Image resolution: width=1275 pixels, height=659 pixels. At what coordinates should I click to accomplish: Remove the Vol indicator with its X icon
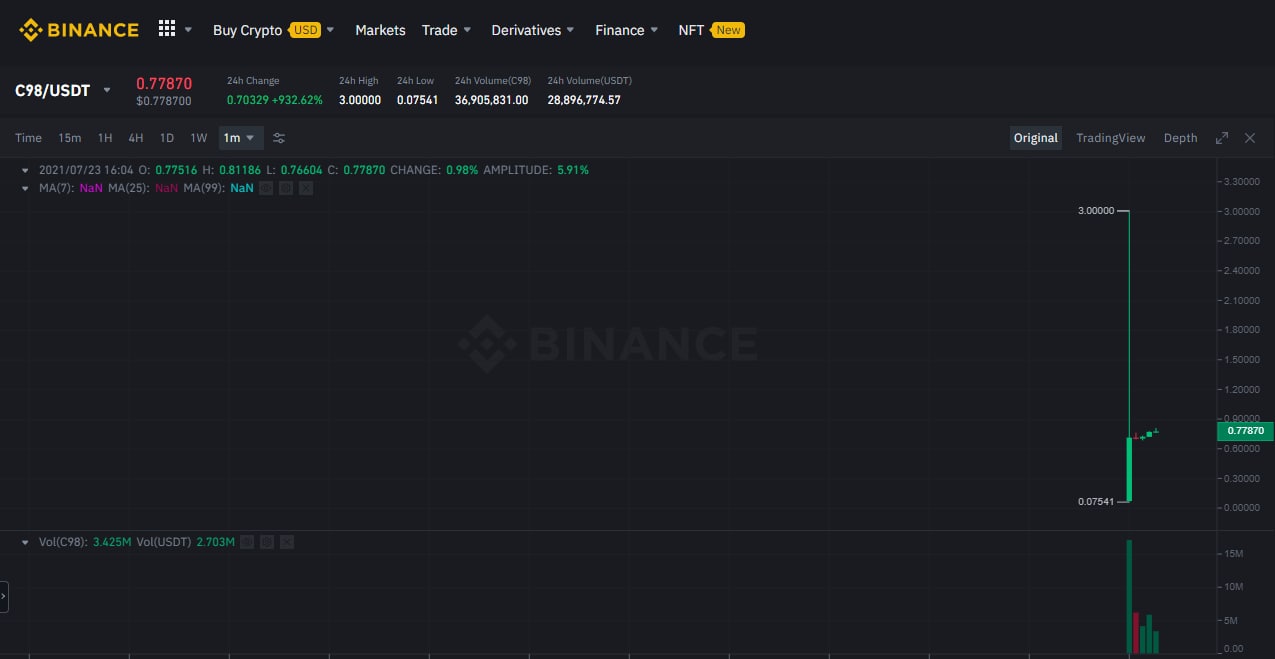pos(287,542)
